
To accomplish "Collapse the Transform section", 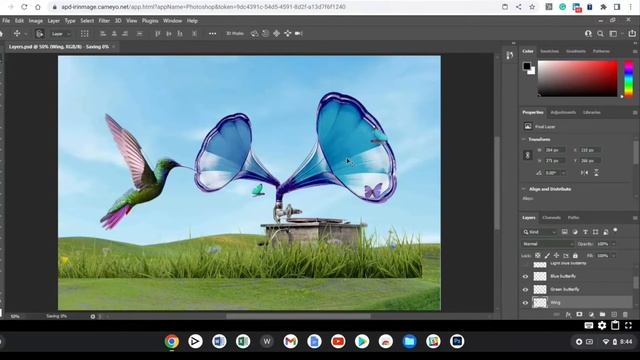I will pos(524,139).
